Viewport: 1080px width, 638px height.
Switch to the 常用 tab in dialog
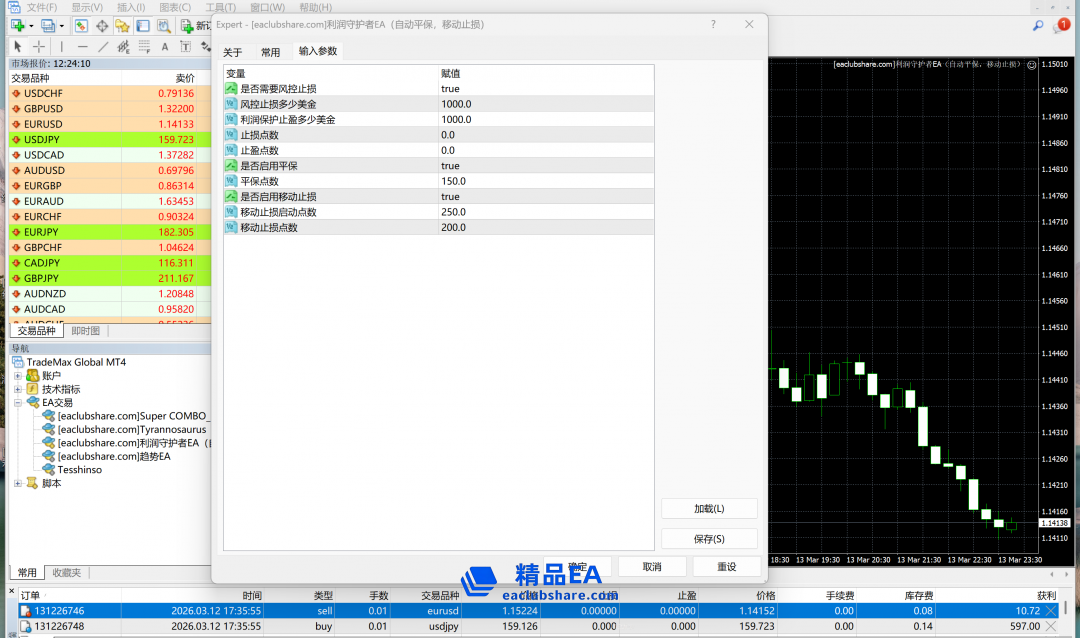(x=270, y=52)
